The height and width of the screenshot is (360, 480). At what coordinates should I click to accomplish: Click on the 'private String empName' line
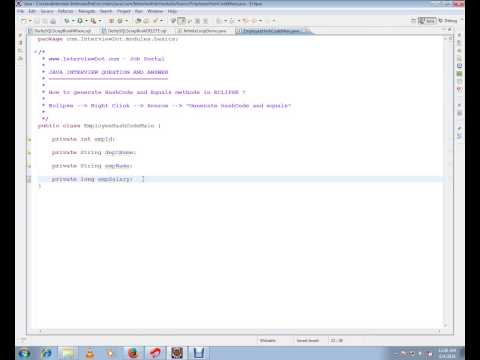pyautogui.click(x=92, y=166)
